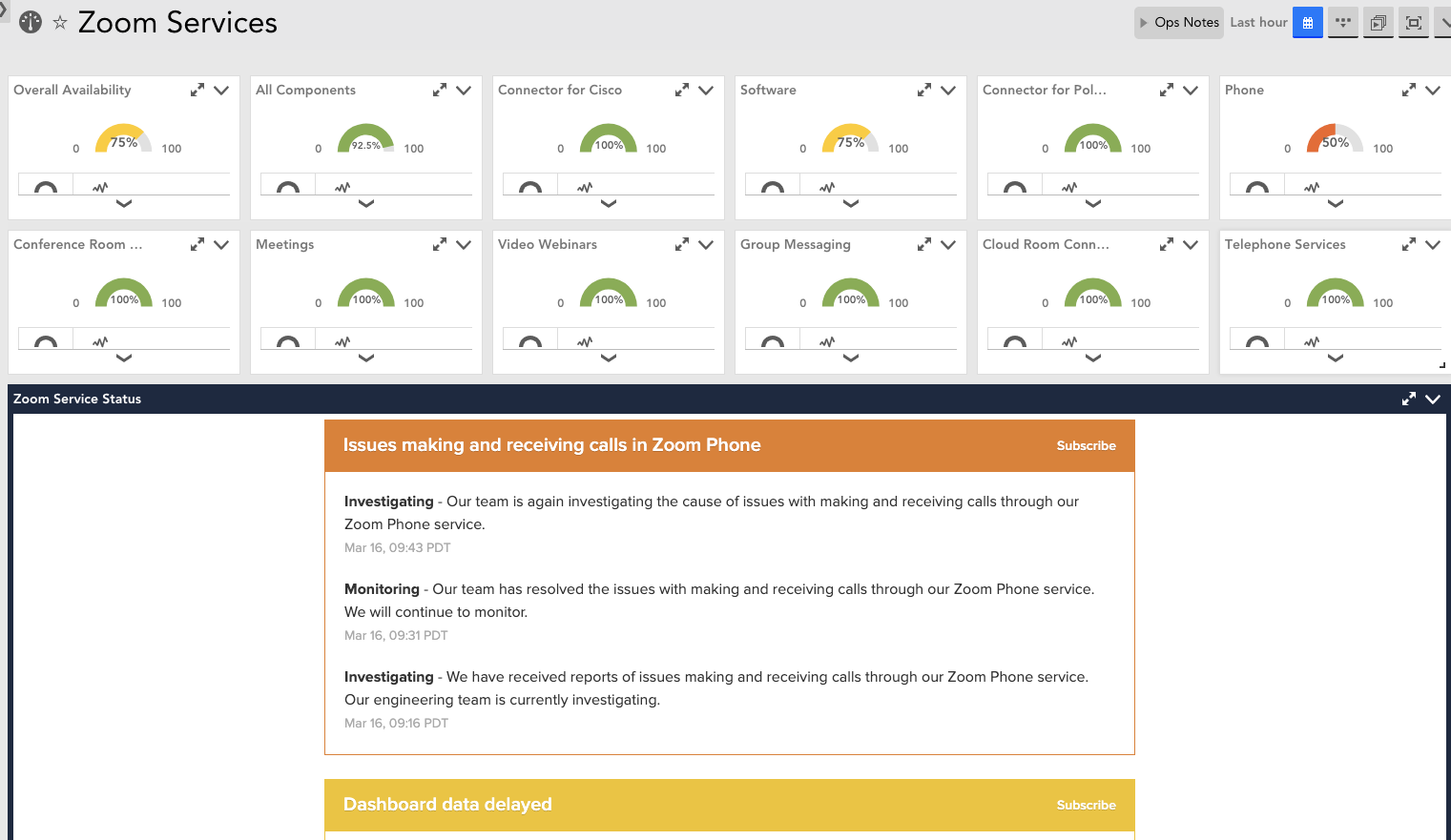Expand the Connector for Cisco widget
Screen dimensions: 1451x840
[682, 90]
